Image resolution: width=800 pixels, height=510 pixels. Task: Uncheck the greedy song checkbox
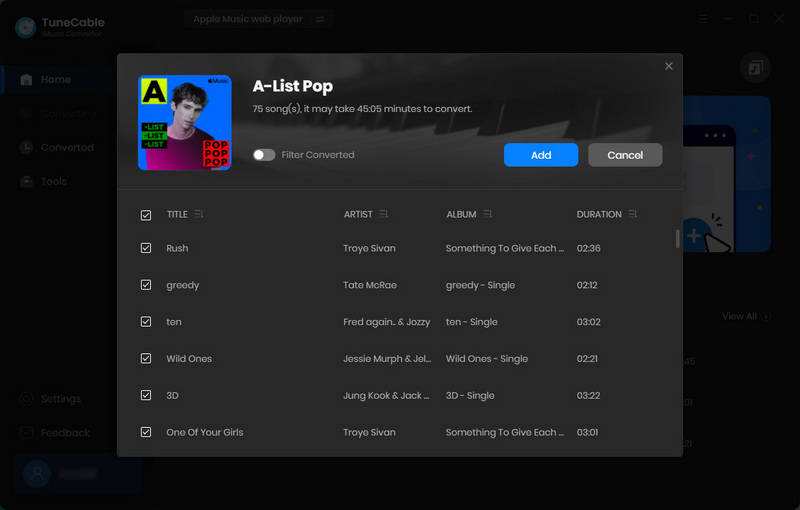pyautogui.click(x=146, y=285)
